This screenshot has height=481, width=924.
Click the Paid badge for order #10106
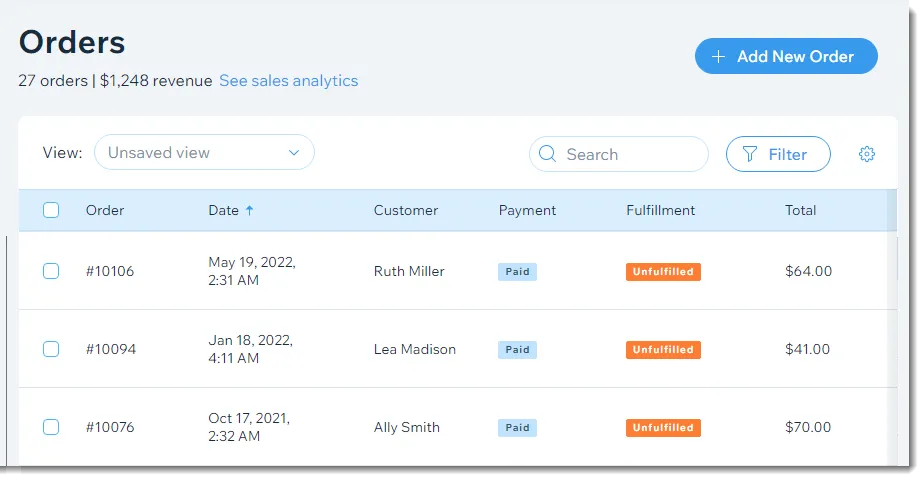(x=517, y=272)
